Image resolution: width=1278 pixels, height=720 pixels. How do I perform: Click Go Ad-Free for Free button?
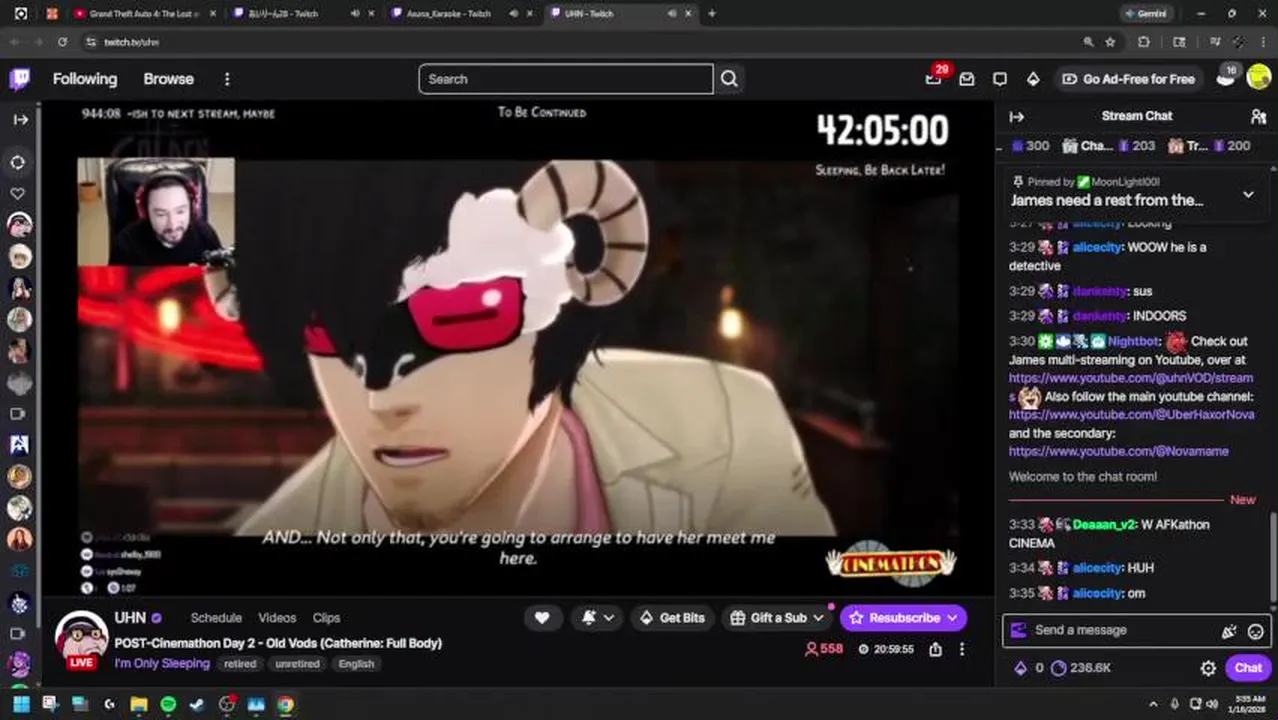pyautogui.click(x=1128, y=79)
